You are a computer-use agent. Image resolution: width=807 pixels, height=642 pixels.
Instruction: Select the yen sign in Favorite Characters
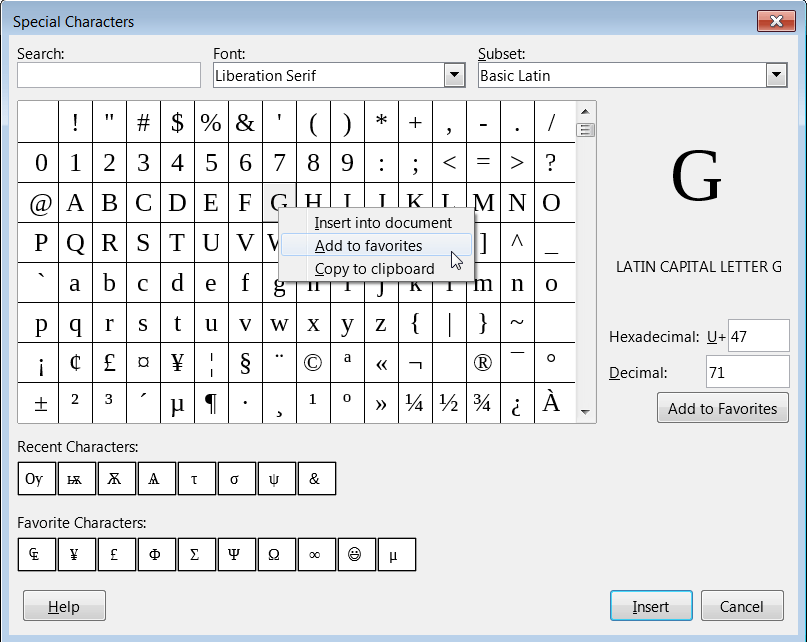(x=76, y=554)
